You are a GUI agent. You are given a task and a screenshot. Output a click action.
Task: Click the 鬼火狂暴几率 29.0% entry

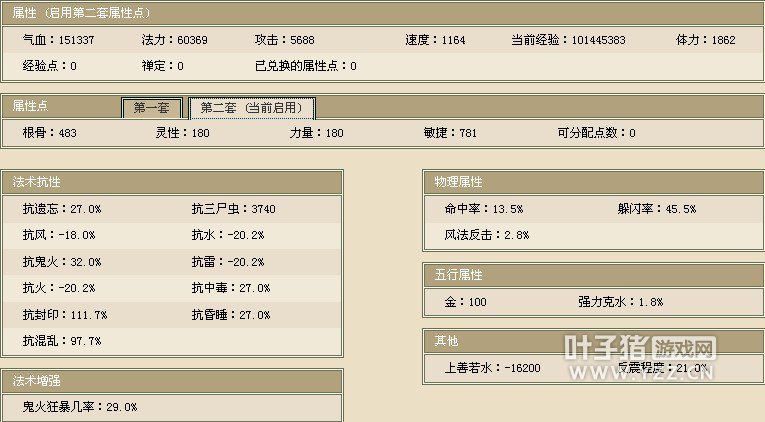point(80,407)
